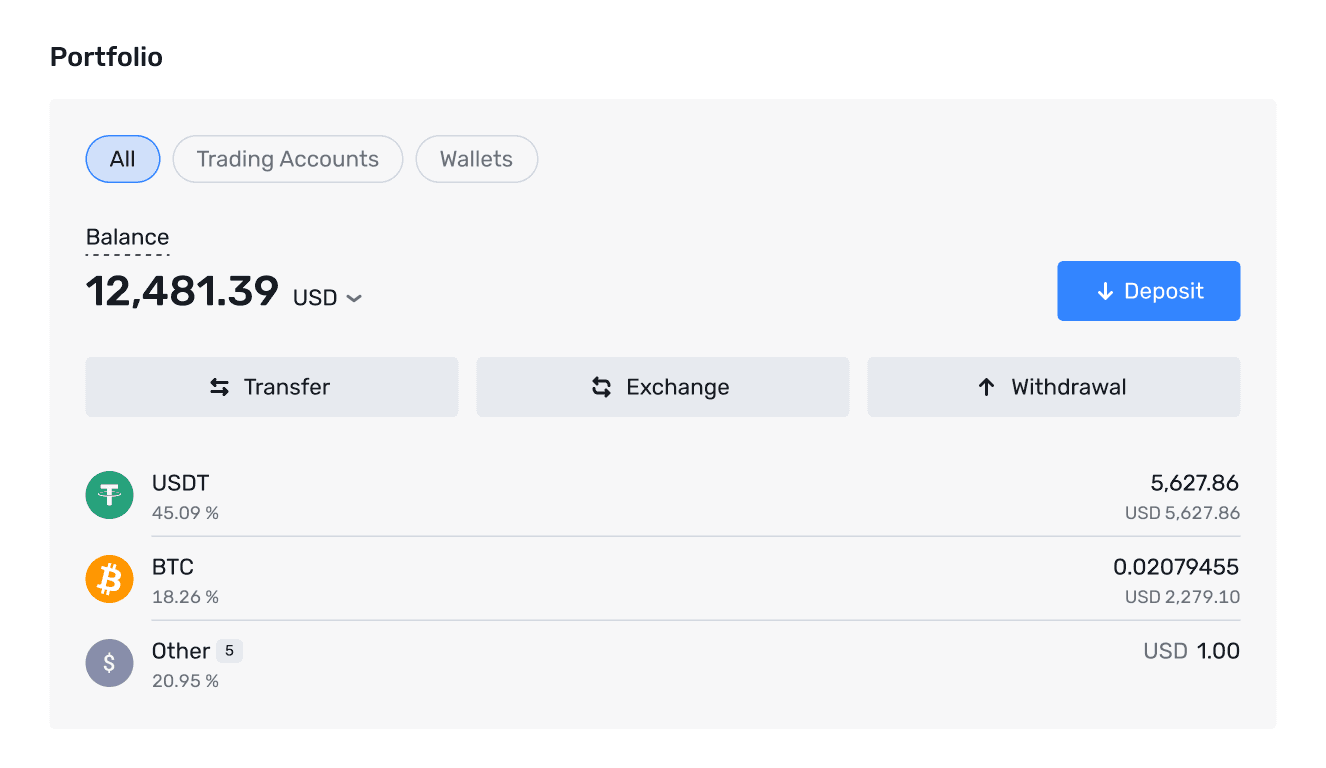Click the upward arrow icon on Withdrawal button
The width and height of the screenshot is (1326, 768).
coord(987,386)
